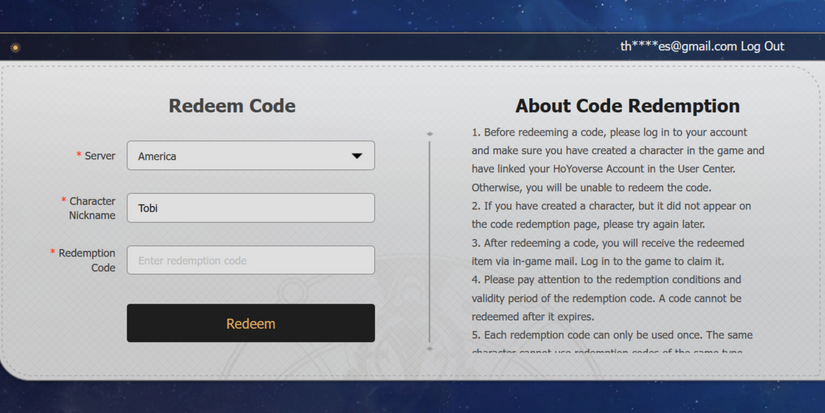Click the Server field label
The height and width of the screenshot is (413, 825).
[x=99, y=156]
